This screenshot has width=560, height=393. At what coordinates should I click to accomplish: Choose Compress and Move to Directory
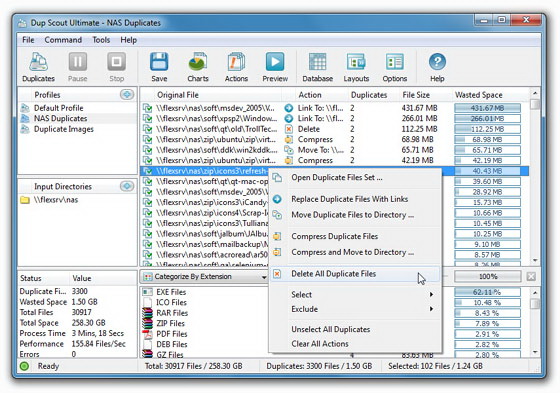point(355,252)
